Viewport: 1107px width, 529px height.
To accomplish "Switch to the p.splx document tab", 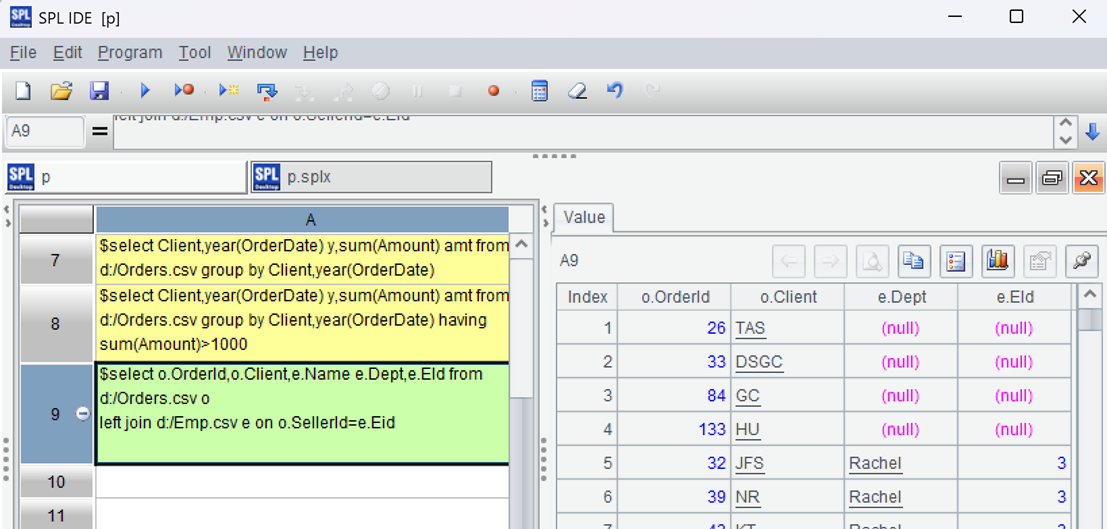I will 371,177.
